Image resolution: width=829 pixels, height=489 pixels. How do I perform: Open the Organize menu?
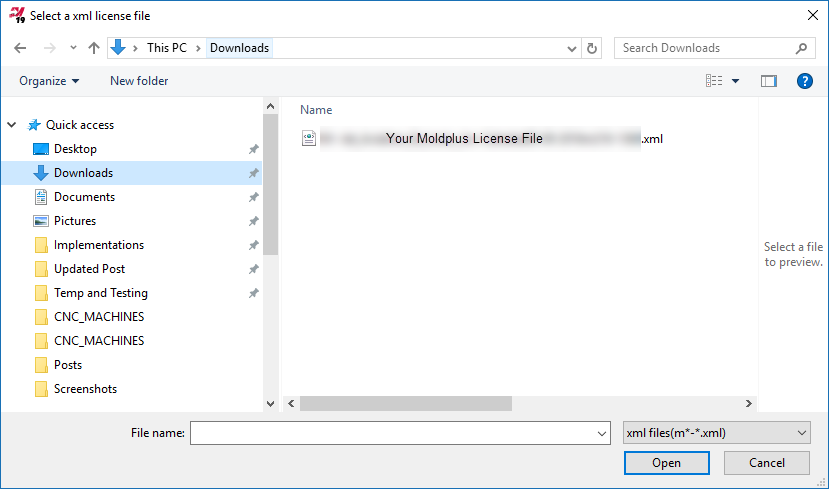[x=49, y=81]
